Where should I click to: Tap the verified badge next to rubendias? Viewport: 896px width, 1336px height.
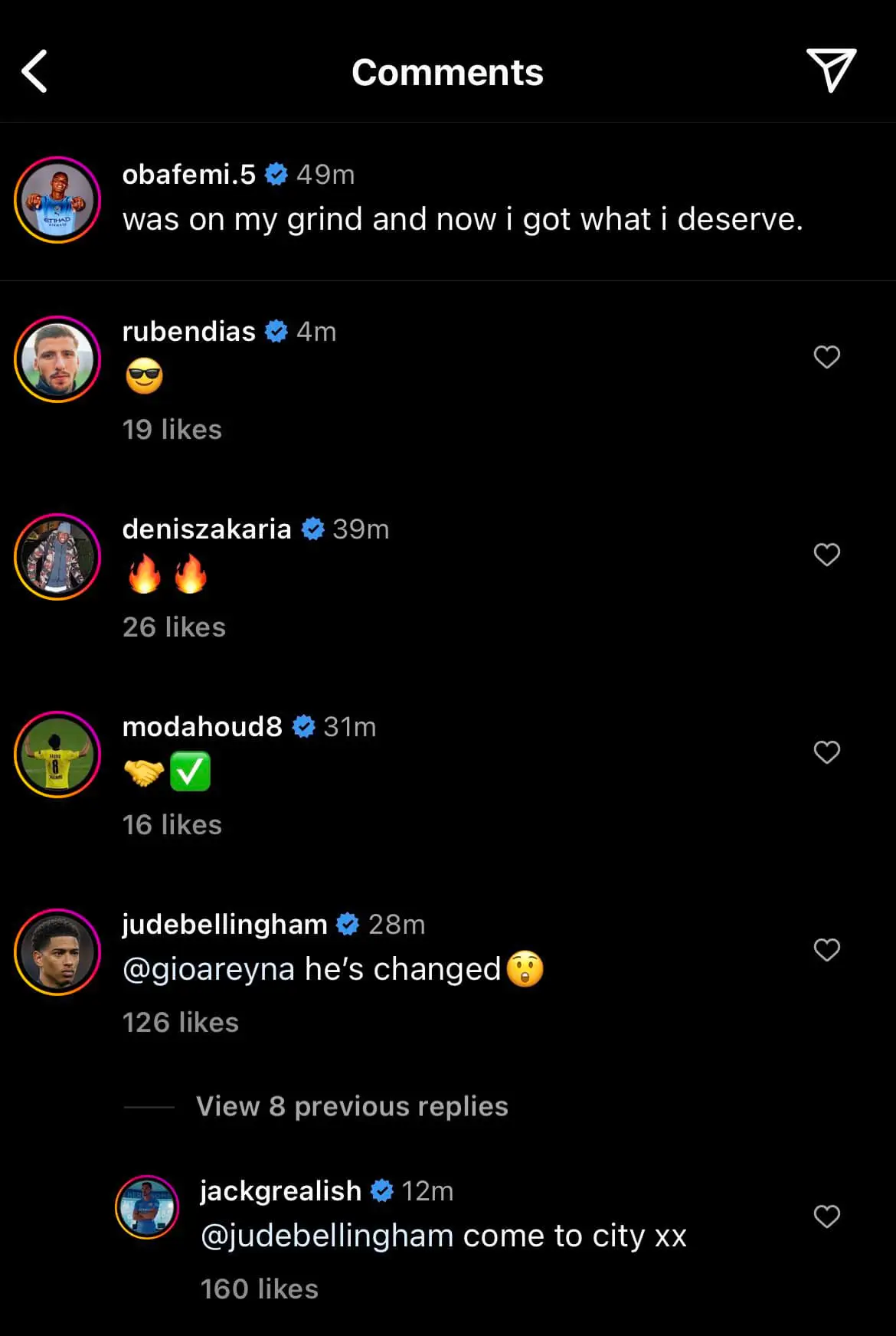pyautogui.click(x=276, y=331)
